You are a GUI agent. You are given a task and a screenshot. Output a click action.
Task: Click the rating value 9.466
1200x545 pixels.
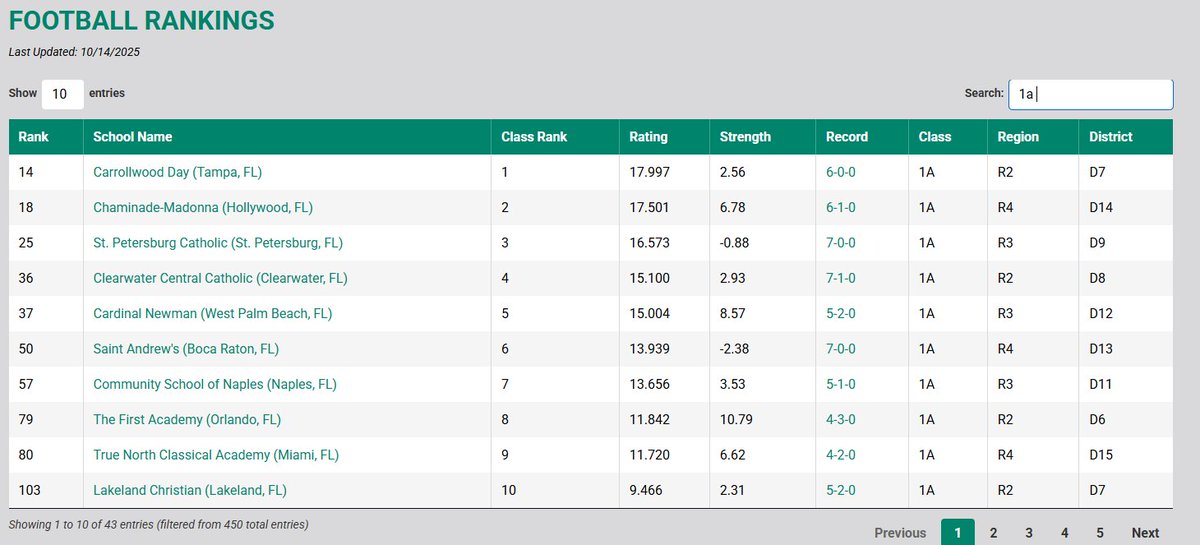coord(646,490)
